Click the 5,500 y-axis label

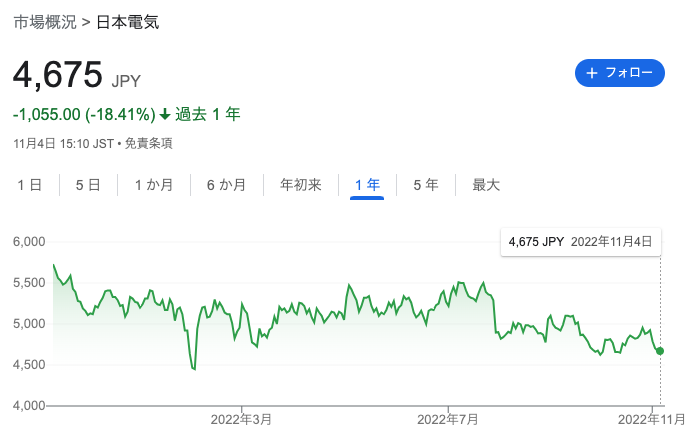[x=29, y=283]
